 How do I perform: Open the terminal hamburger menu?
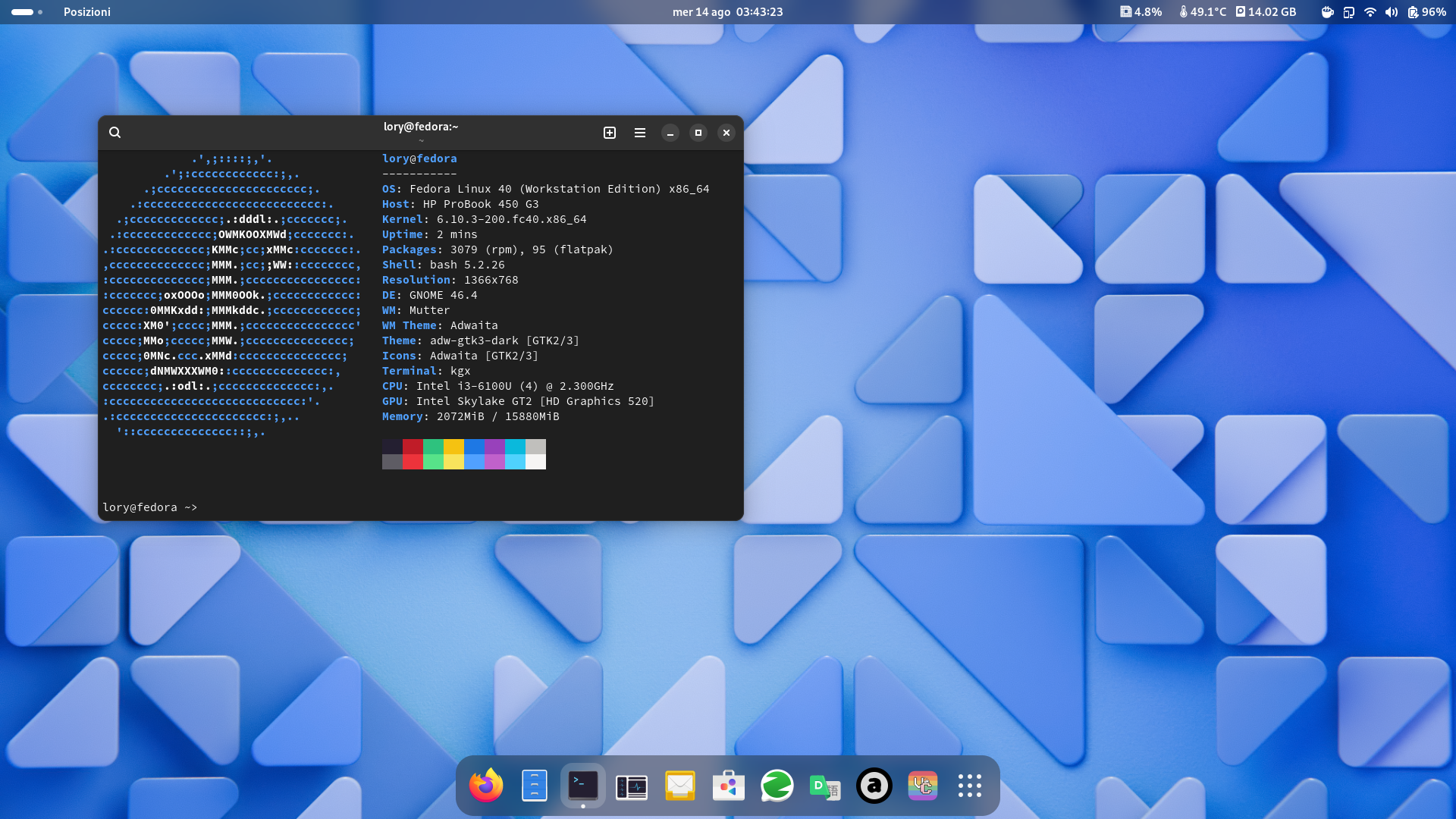click(640, 133)
